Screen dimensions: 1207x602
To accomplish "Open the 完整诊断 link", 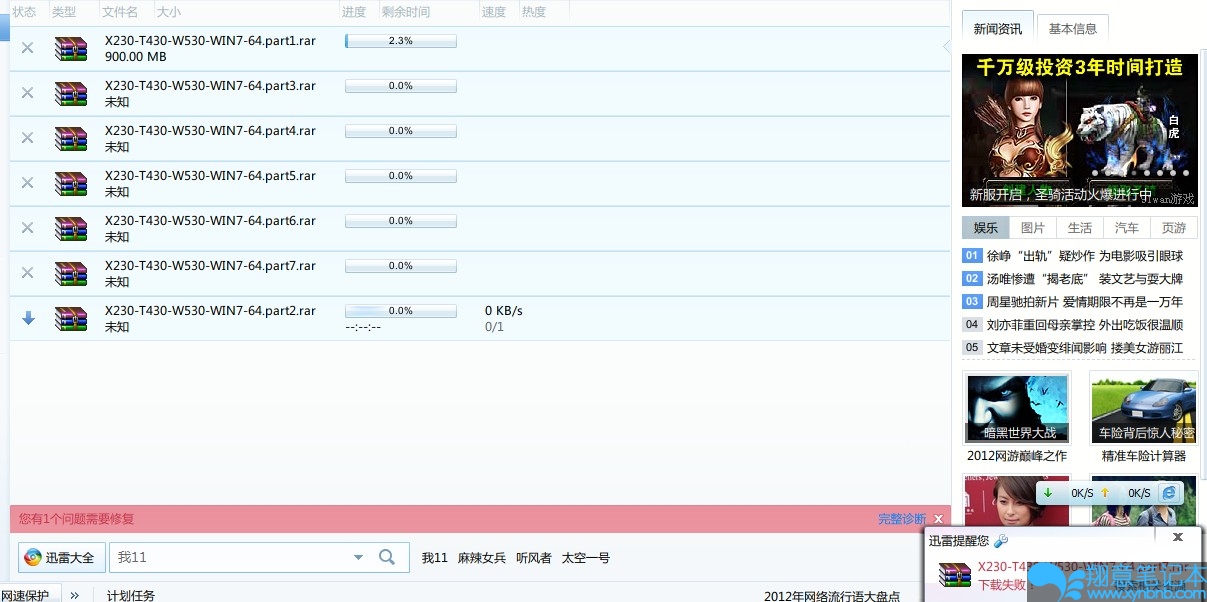I will [902, 519].
